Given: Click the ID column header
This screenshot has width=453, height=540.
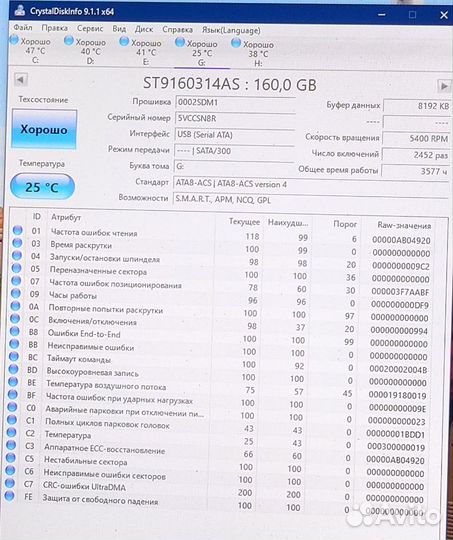Looking at the screenshot, I should pos(37,216).
